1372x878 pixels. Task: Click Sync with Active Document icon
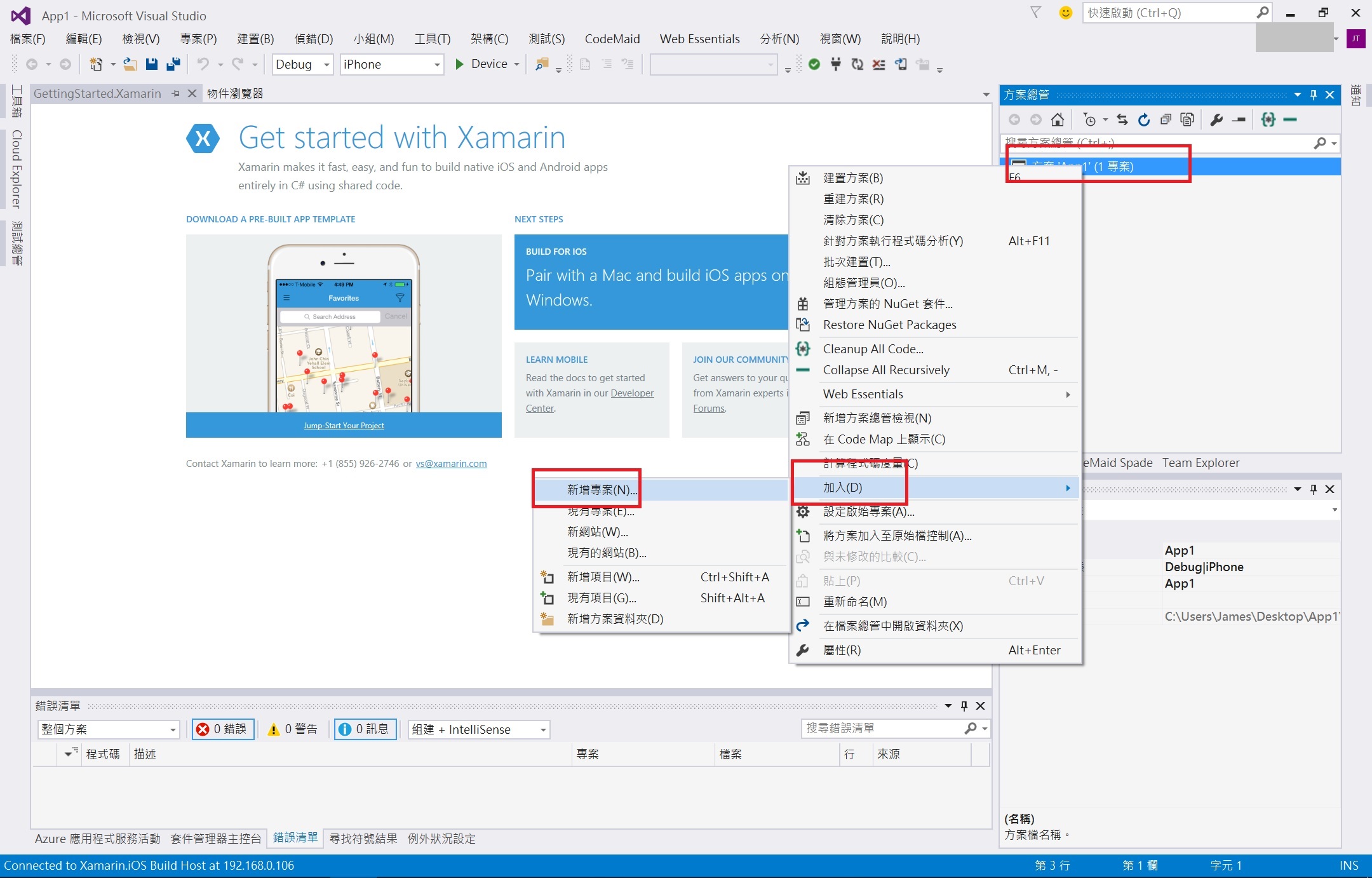1122,119
